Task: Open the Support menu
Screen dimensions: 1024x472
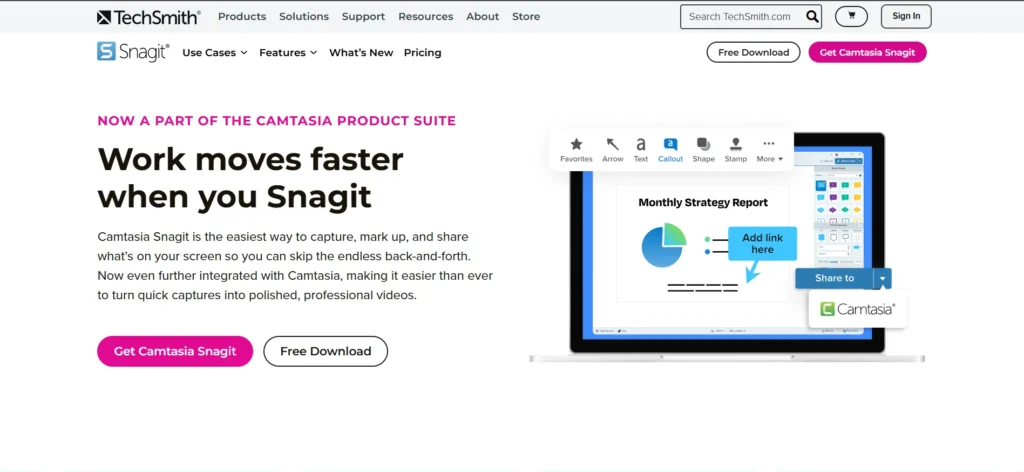Action: [x=363, y=16]
